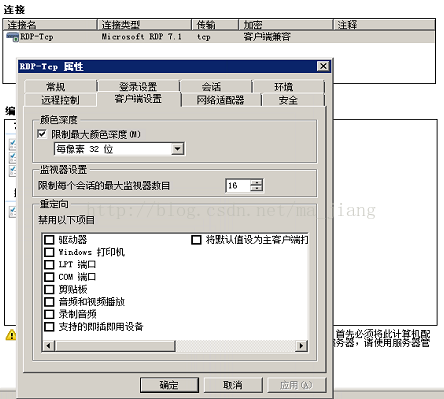The image size is (444, 399).
Task: Click the 连接名 column header
Action: click(50, 25)
